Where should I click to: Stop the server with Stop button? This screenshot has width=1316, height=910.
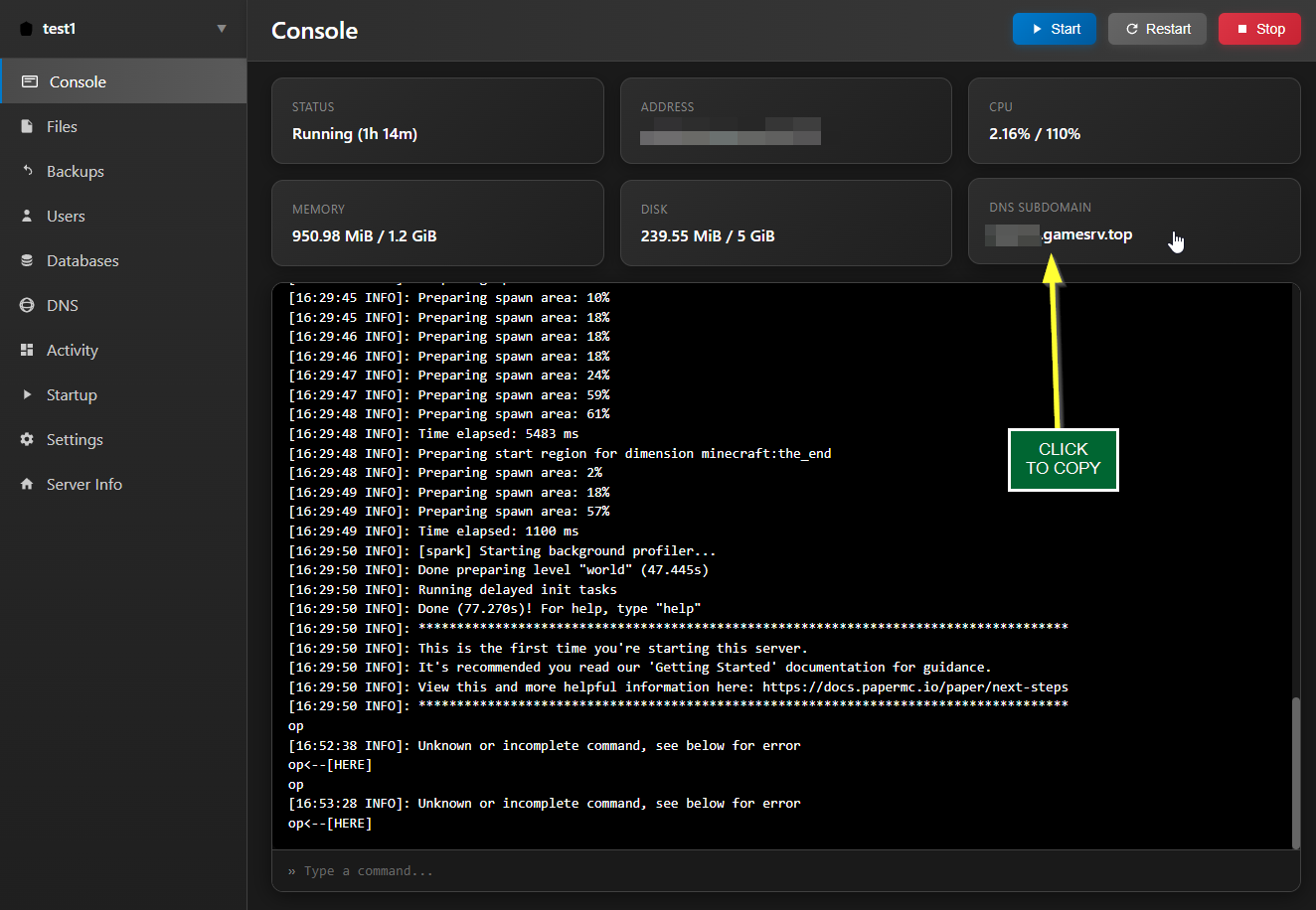(1259, 29)
